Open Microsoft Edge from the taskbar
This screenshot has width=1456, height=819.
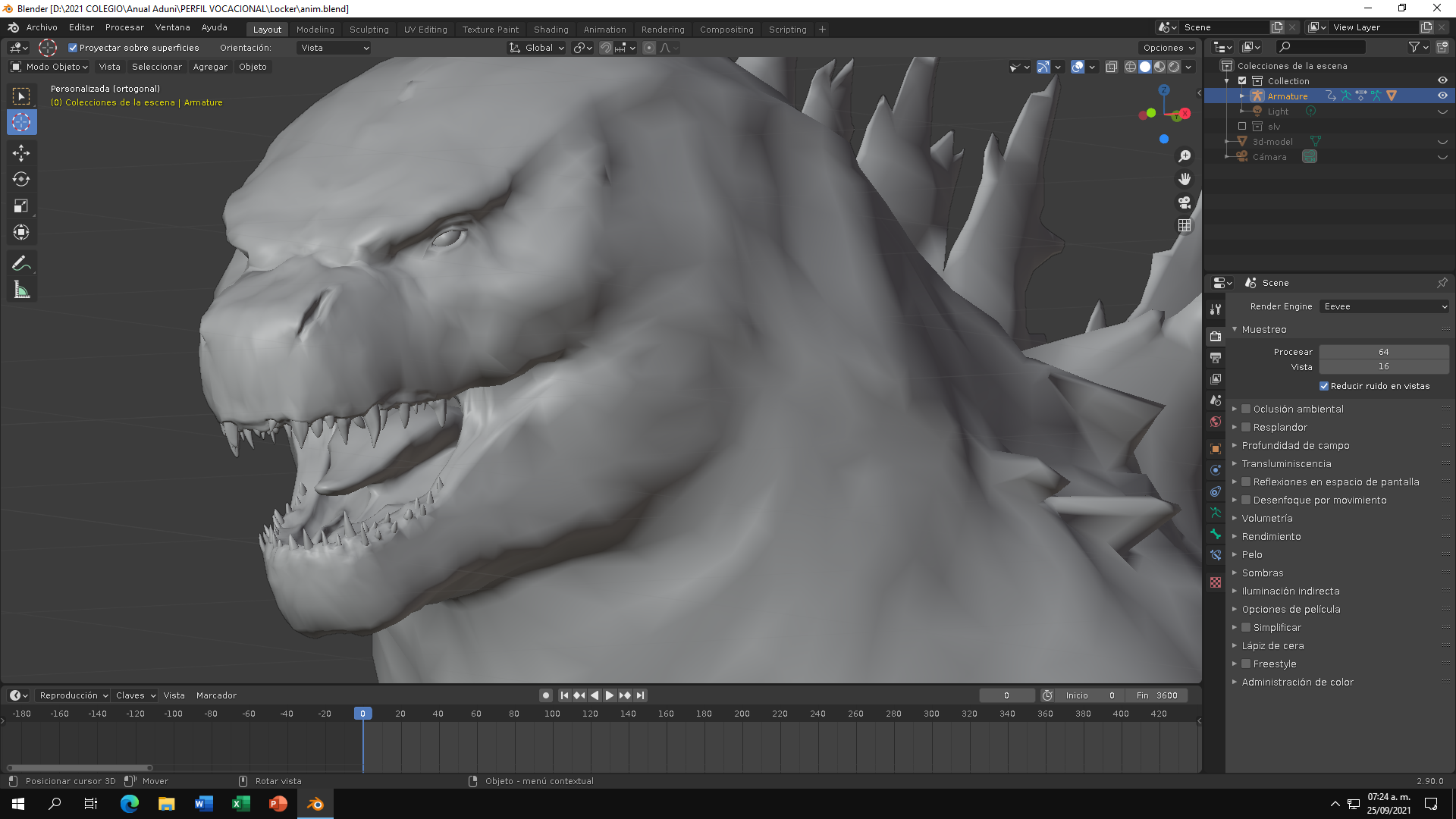(130, 804)
